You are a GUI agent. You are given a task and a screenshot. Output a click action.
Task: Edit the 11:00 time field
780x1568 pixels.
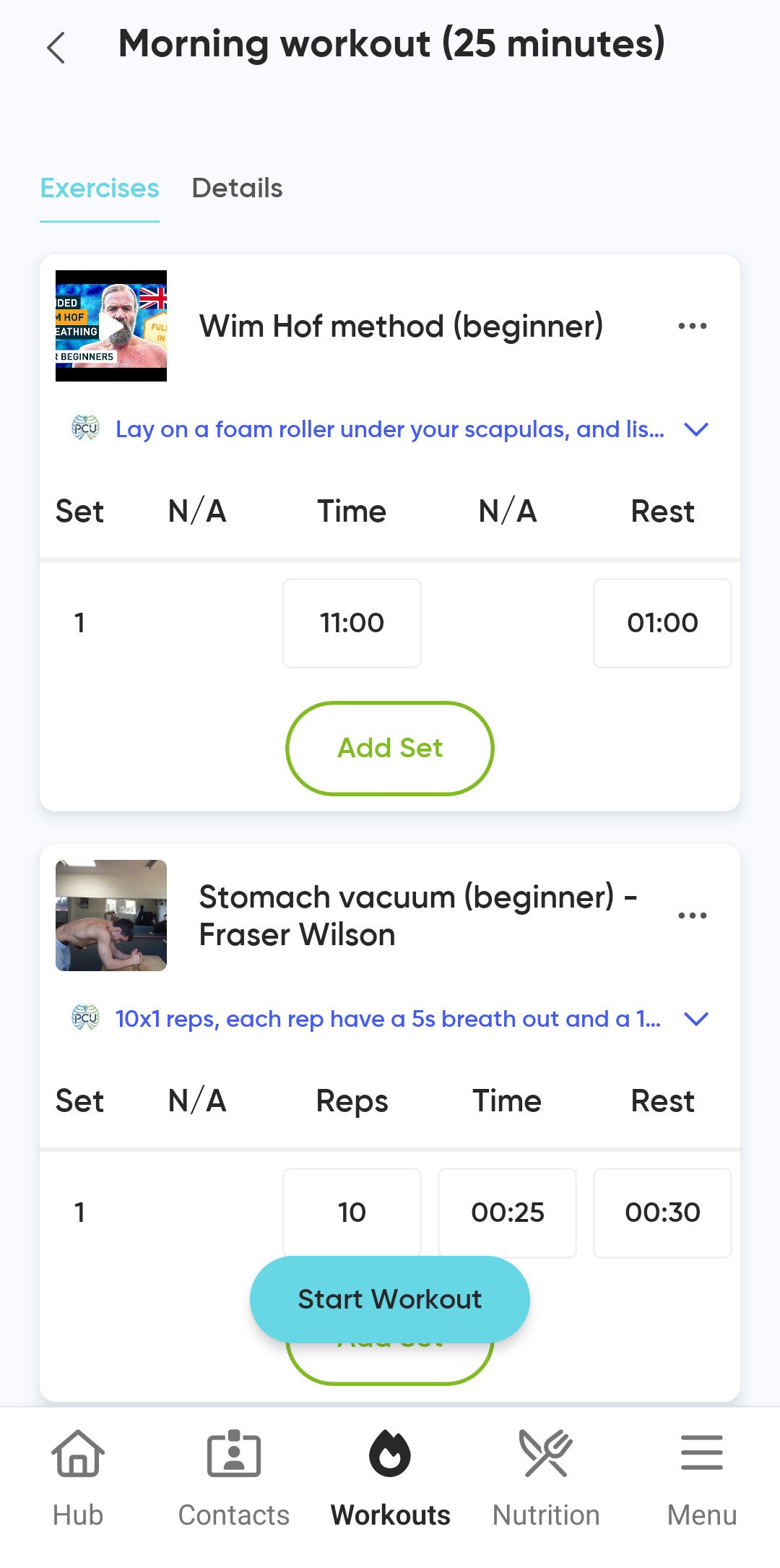point(352,623)
